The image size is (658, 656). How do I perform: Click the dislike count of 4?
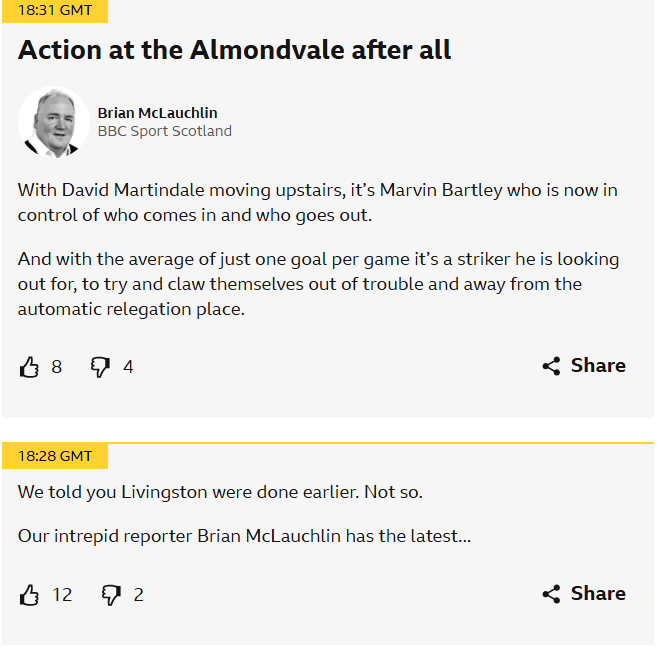click(128, 367)
